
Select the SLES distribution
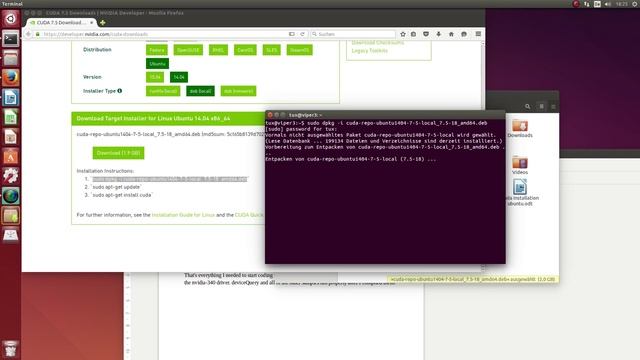coord(271,50)
